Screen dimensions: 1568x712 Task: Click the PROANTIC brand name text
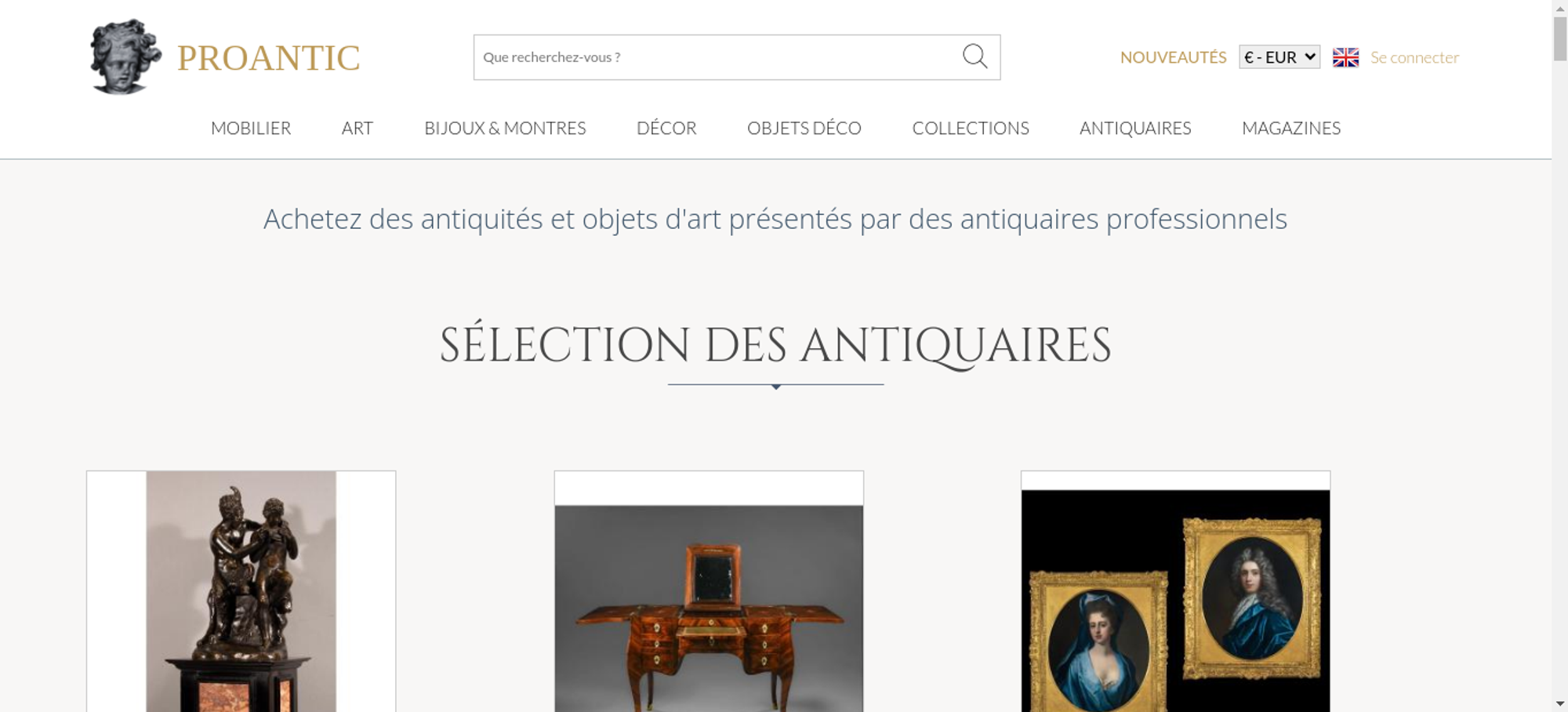[268, 58]
